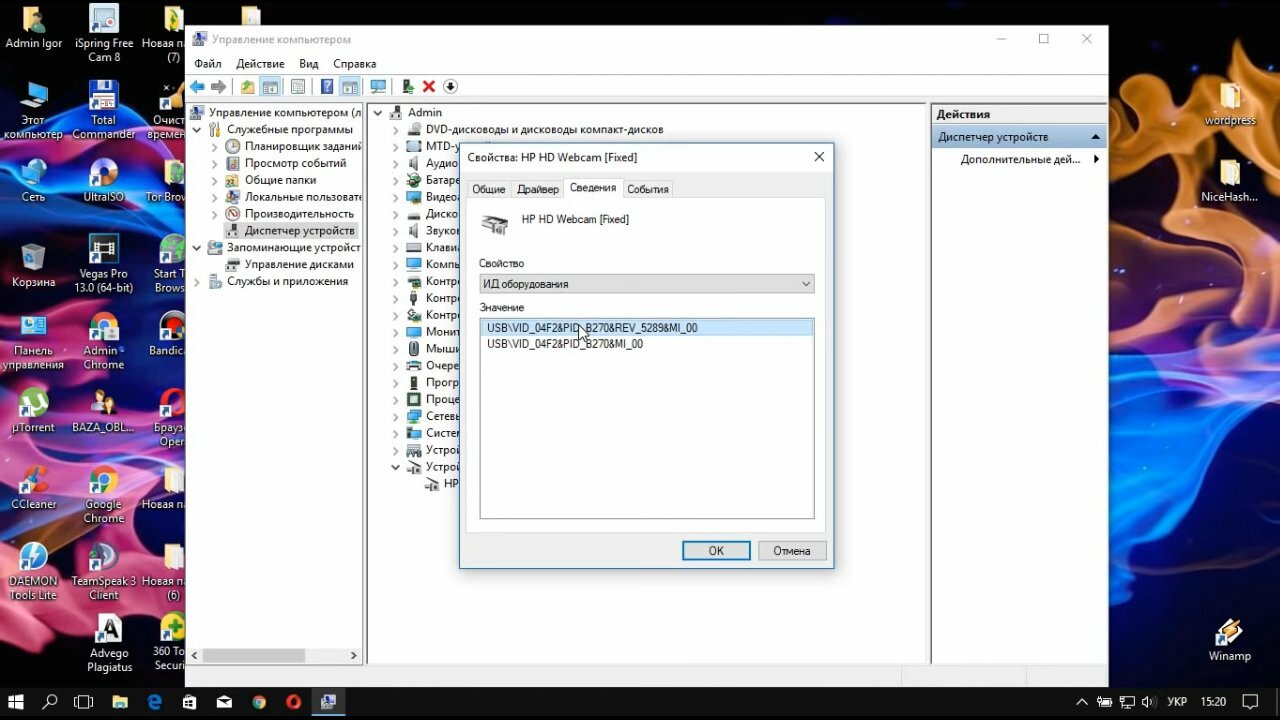Expand the Просмотр событий node
The image size is (1280, 720).
point(214,164)
